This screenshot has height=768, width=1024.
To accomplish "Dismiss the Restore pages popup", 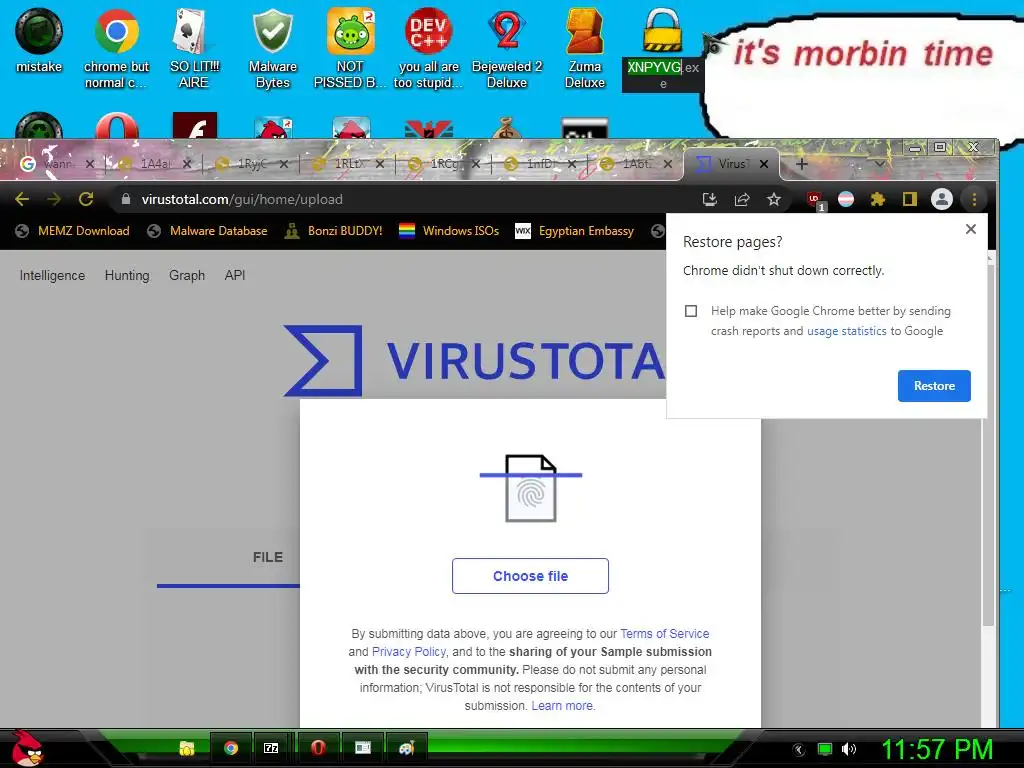I will [970, 229].
